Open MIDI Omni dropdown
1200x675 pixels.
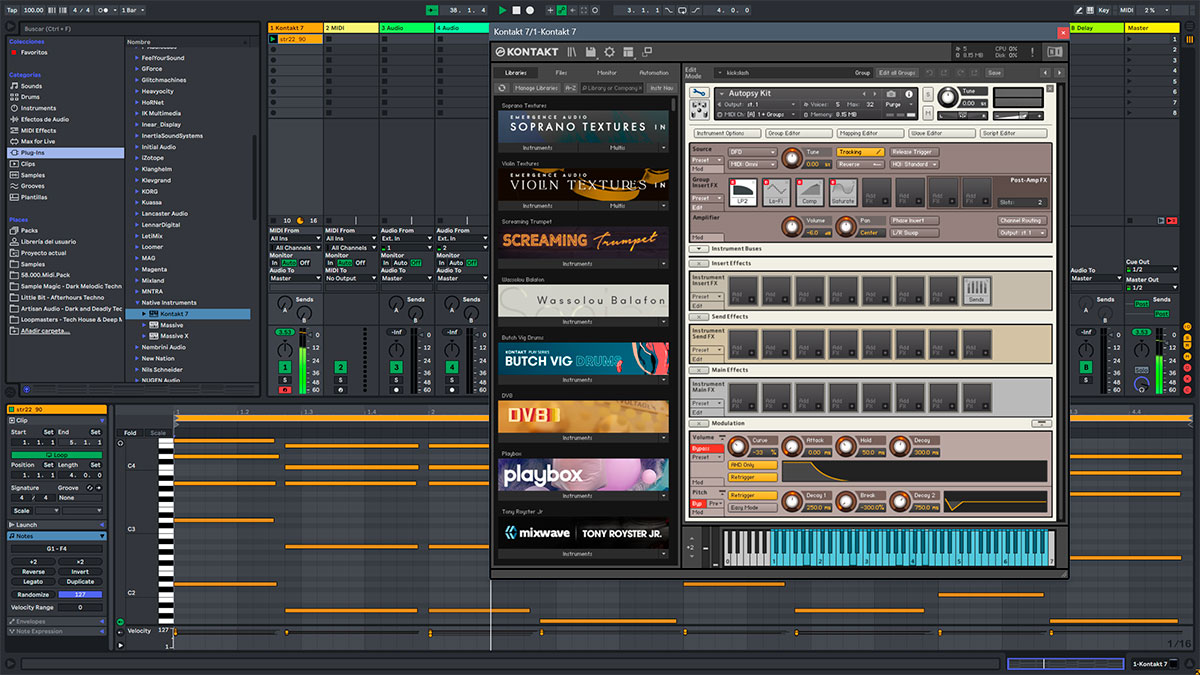(752, 164)
